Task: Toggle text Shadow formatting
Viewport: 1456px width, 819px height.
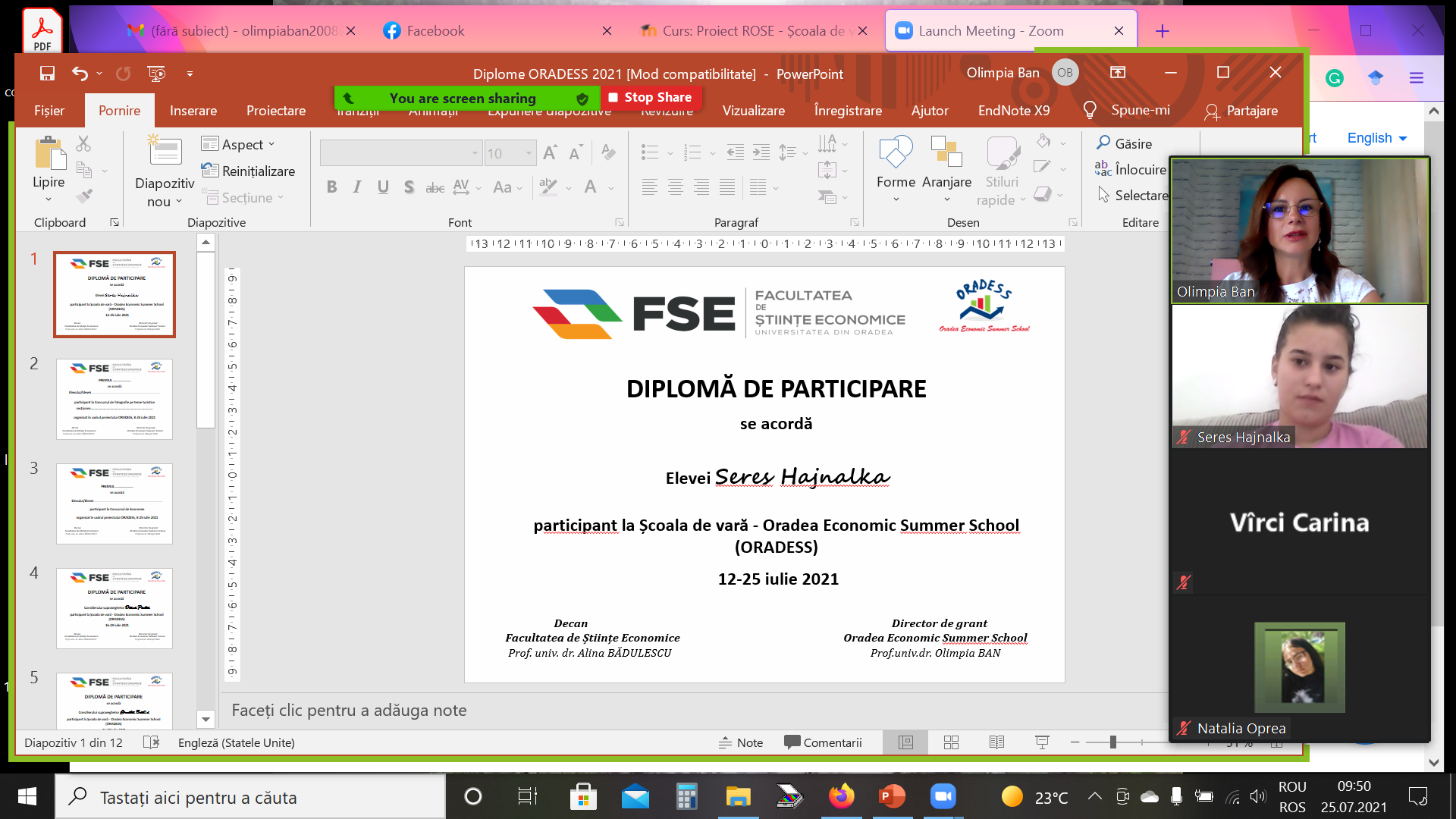Action: (x=409, y=187)
